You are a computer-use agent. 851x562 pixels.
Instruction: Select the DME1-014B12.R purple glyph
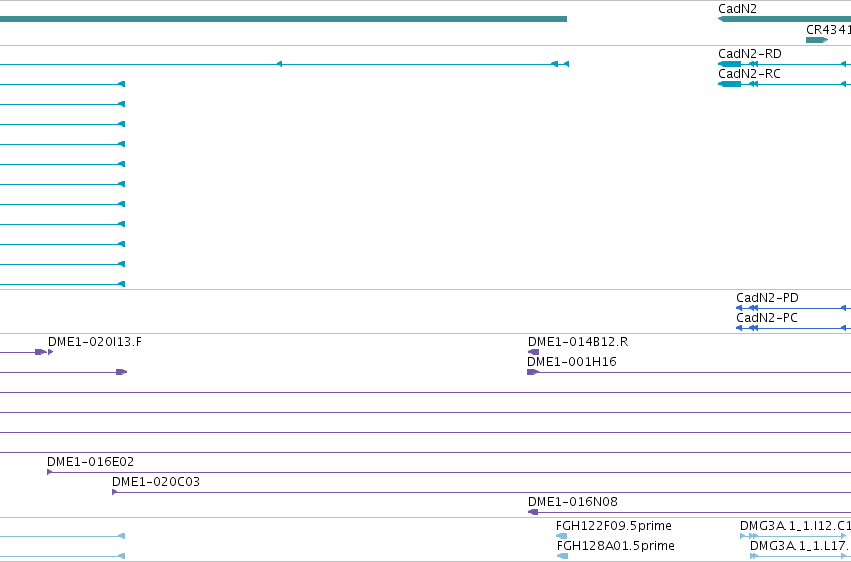tap(533, 352)
